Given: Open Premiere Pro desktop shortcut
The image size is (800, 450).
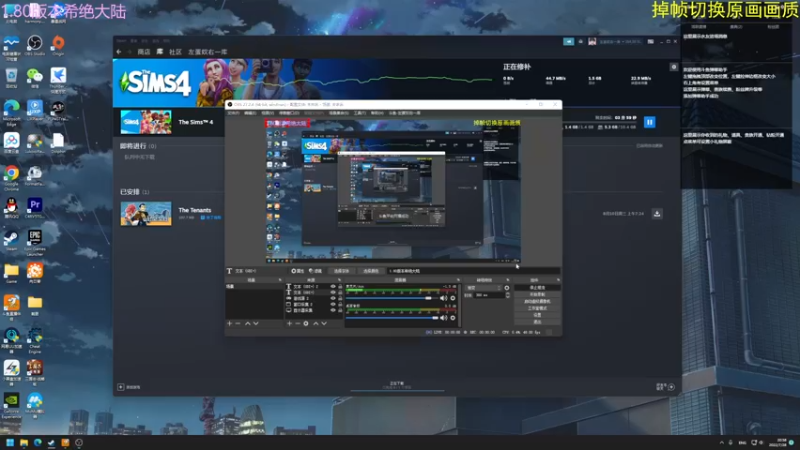Looking at the screenshot, I should pyautogui.click(x=35, y=206).
